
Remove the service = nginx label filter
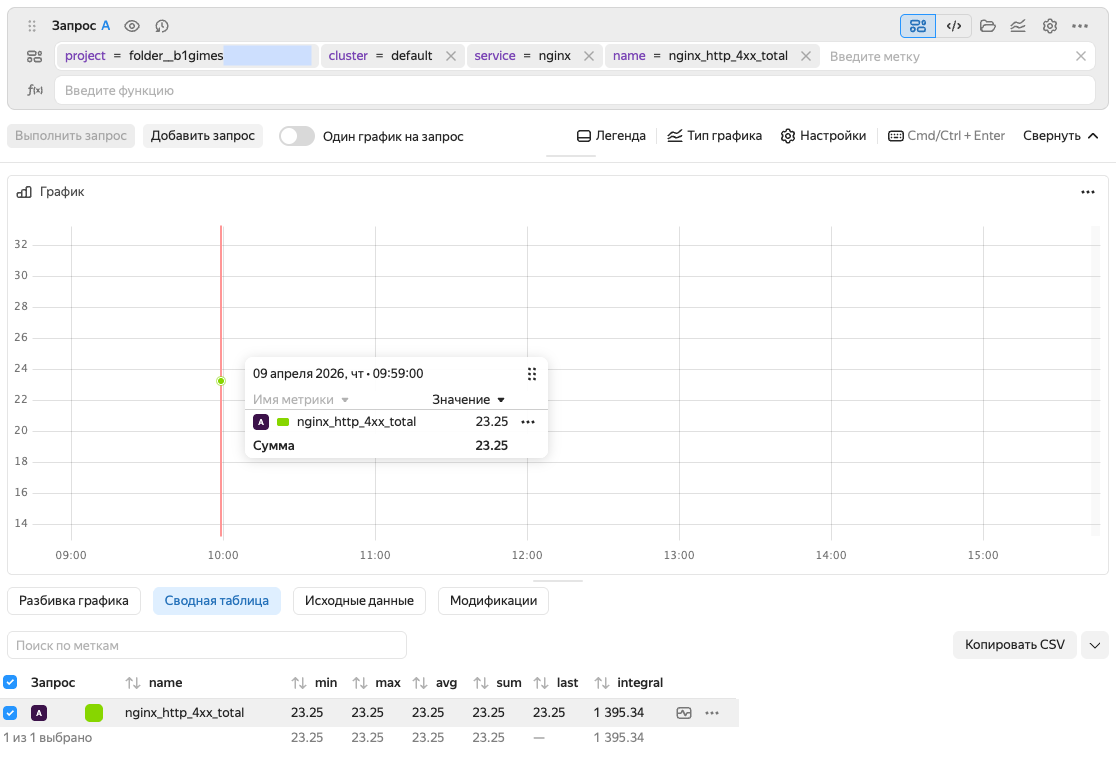(x=589, y=56)
